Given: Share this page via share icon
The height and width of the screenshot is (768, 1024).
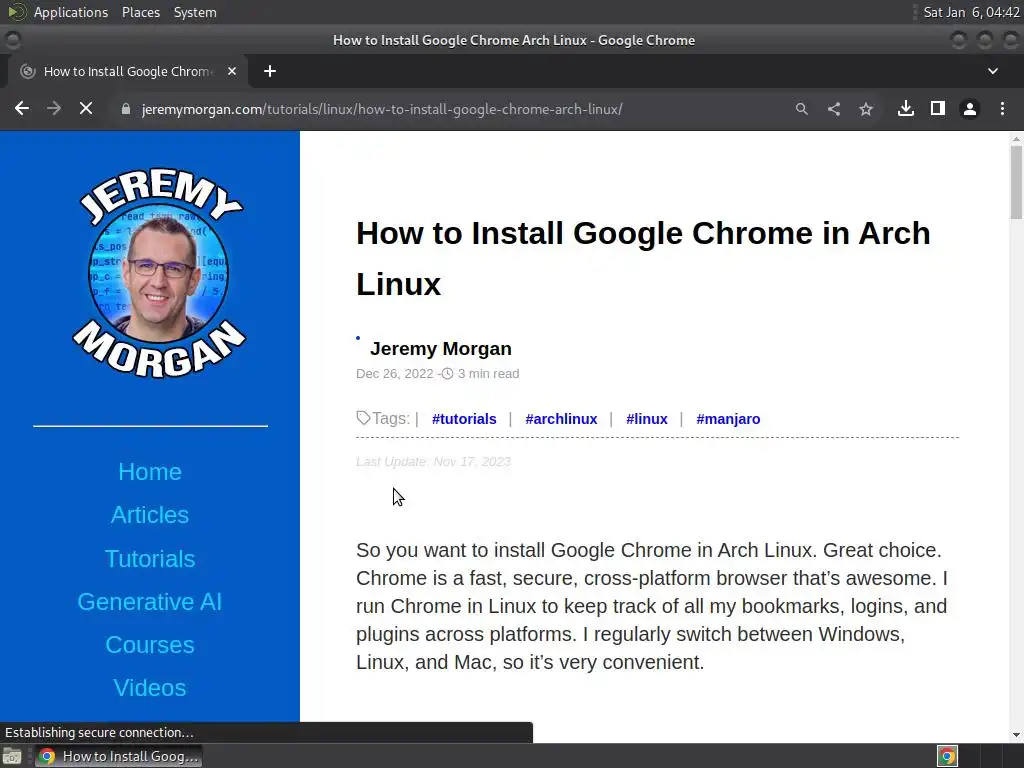Looking at the screenshot, I should click(833, 109).
